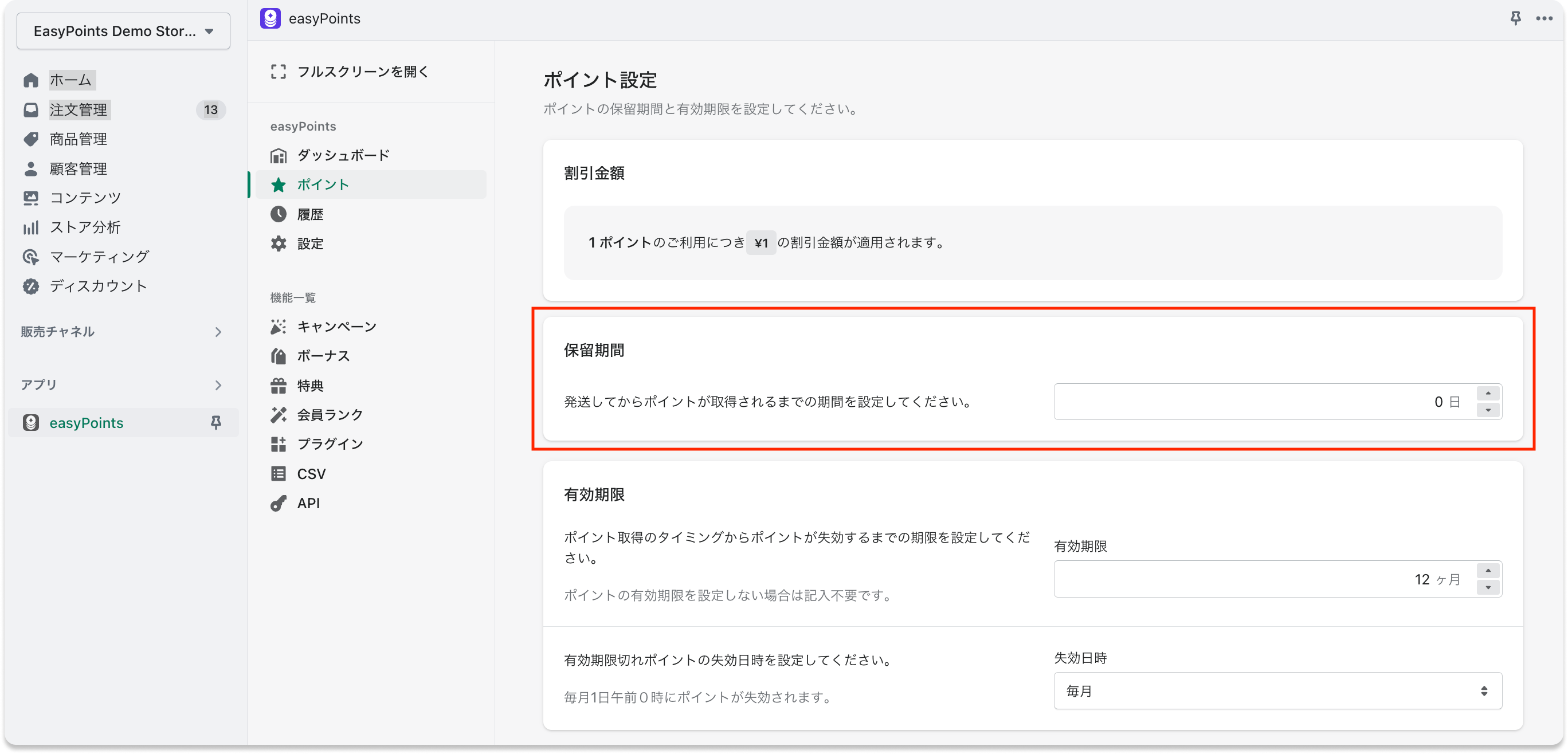Viewport: 1568px width, 754px height.
Task: Click the API key icon
Action: coord(278,503)
